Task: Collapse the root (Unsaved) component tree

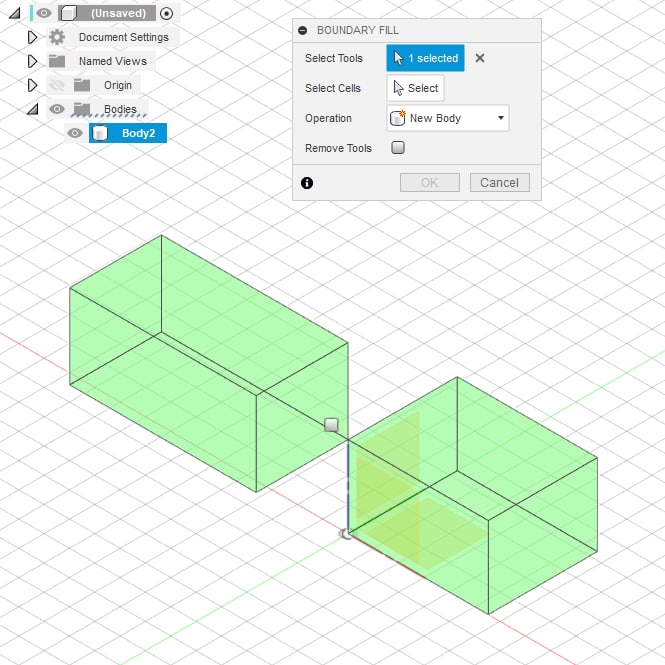Action: click(x=15, y=14)
